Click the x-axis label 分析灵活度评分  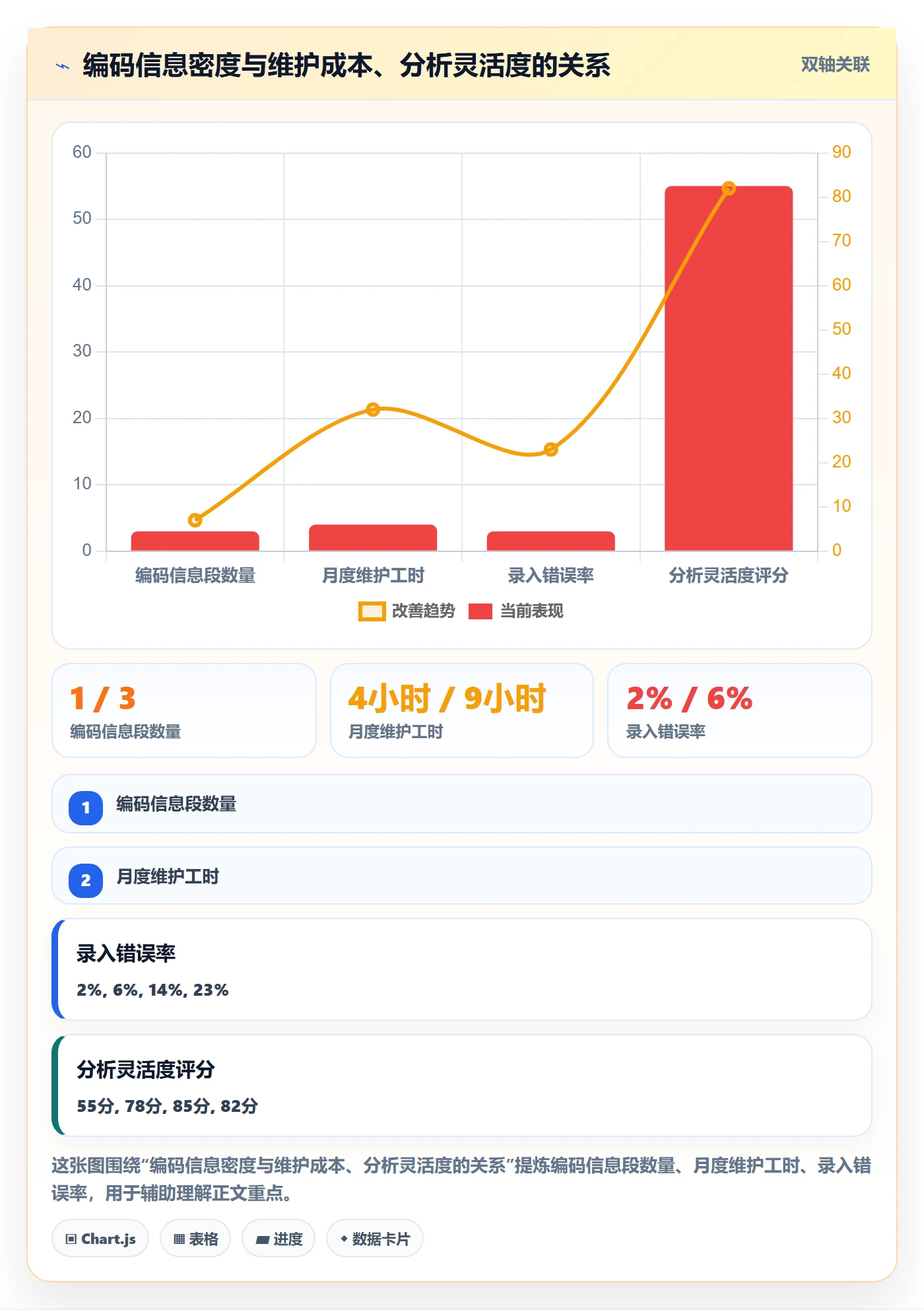pyautogui.click(x=729, y=576)
